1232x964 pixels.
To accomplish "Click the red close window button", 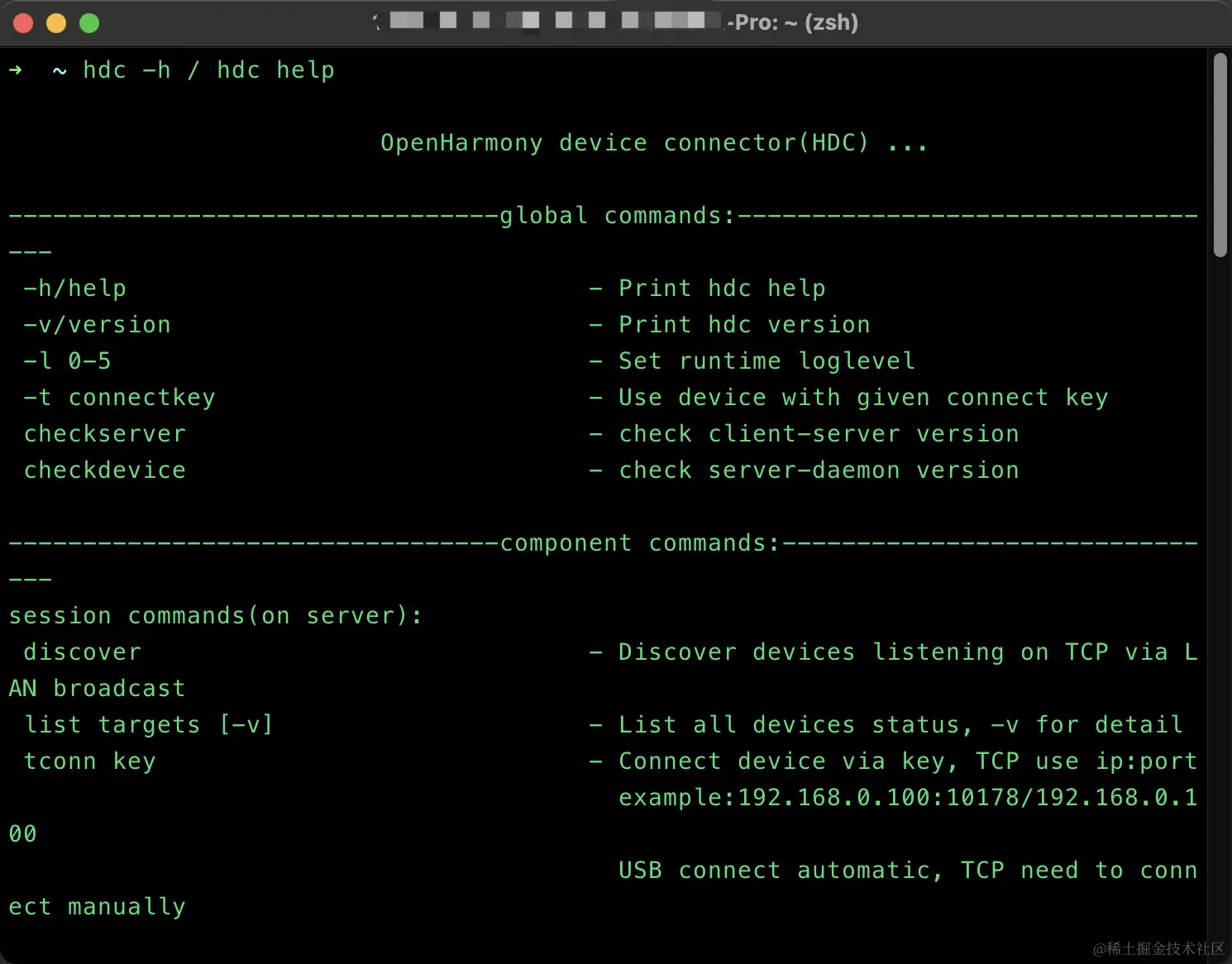I will coord(23,23).
